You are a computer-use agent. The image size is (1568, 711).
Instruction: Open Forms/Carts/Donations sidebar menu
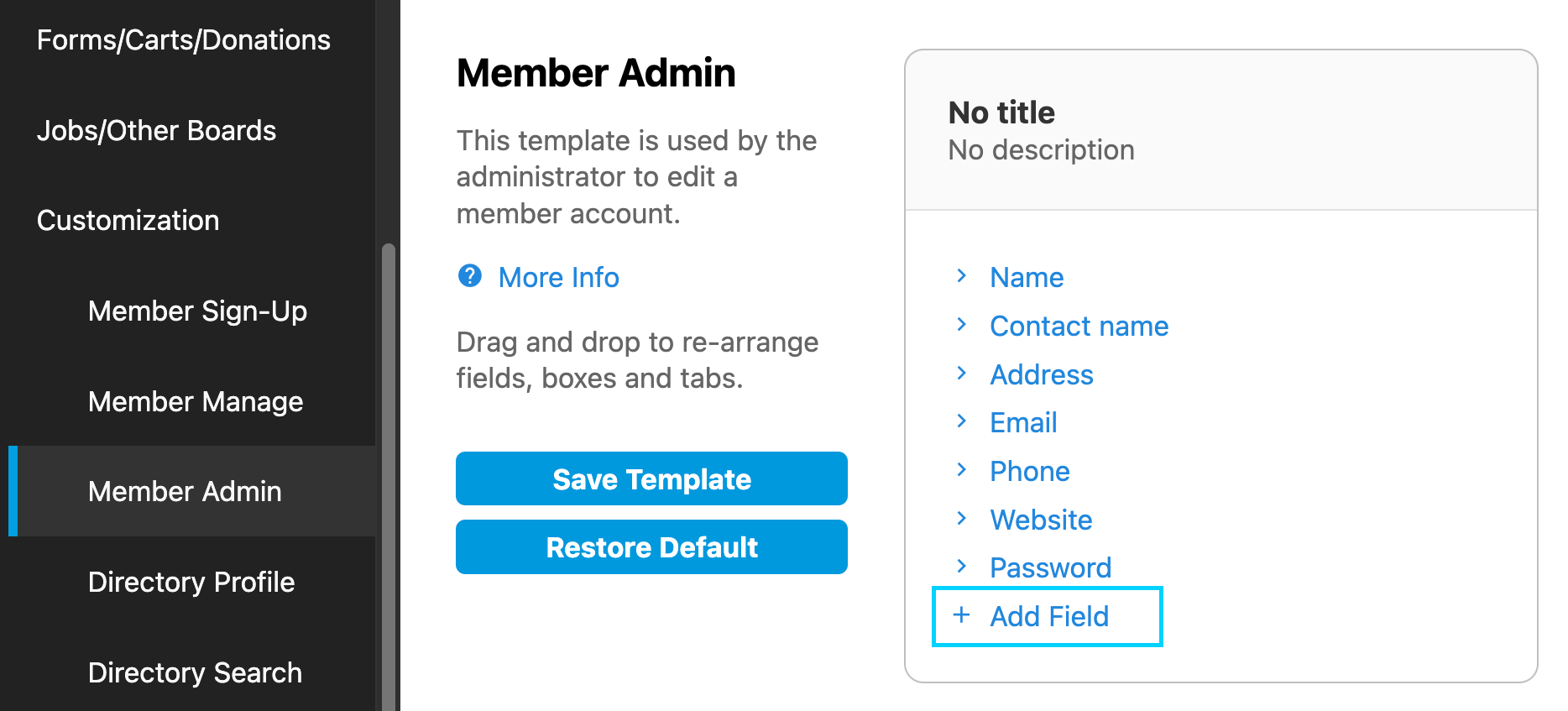click(184, 40)
